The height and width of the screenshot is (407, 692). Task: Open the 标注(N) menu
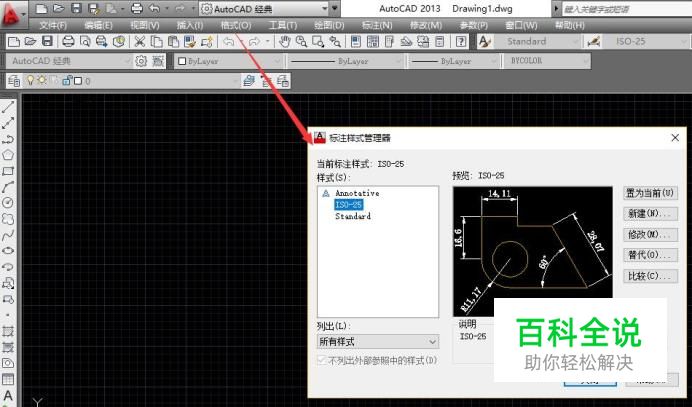coord(377,26)
